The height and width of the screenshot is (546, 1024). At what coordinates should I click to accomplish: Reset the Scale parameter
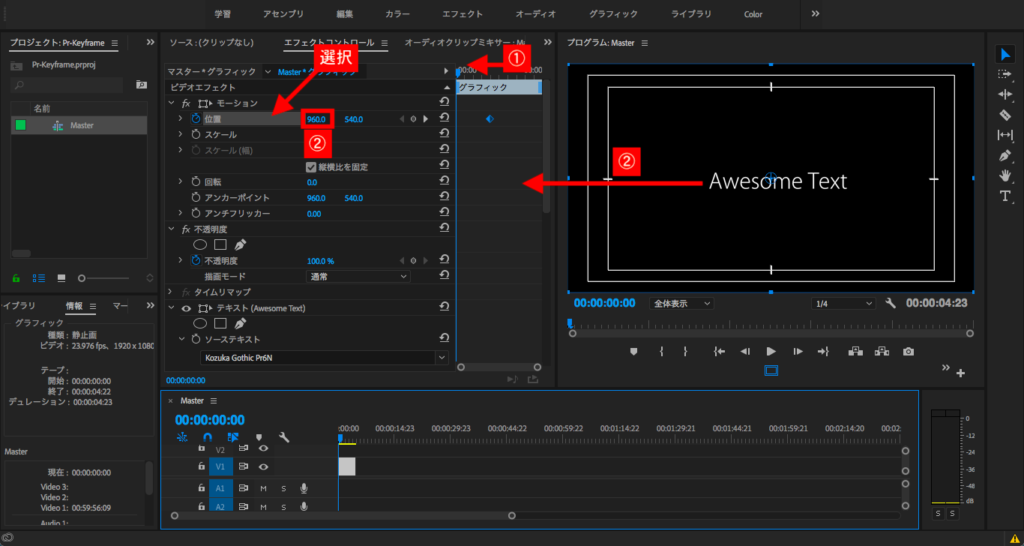pyautogui.click(x=443, y=134)
